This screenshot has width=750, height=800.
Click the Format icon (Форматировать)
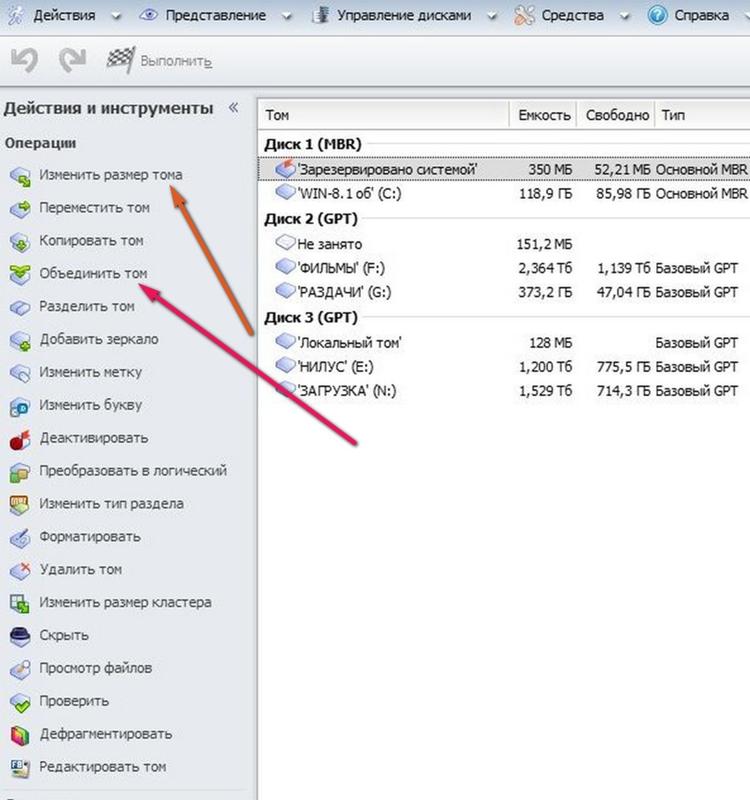click(x=20, y=538)
